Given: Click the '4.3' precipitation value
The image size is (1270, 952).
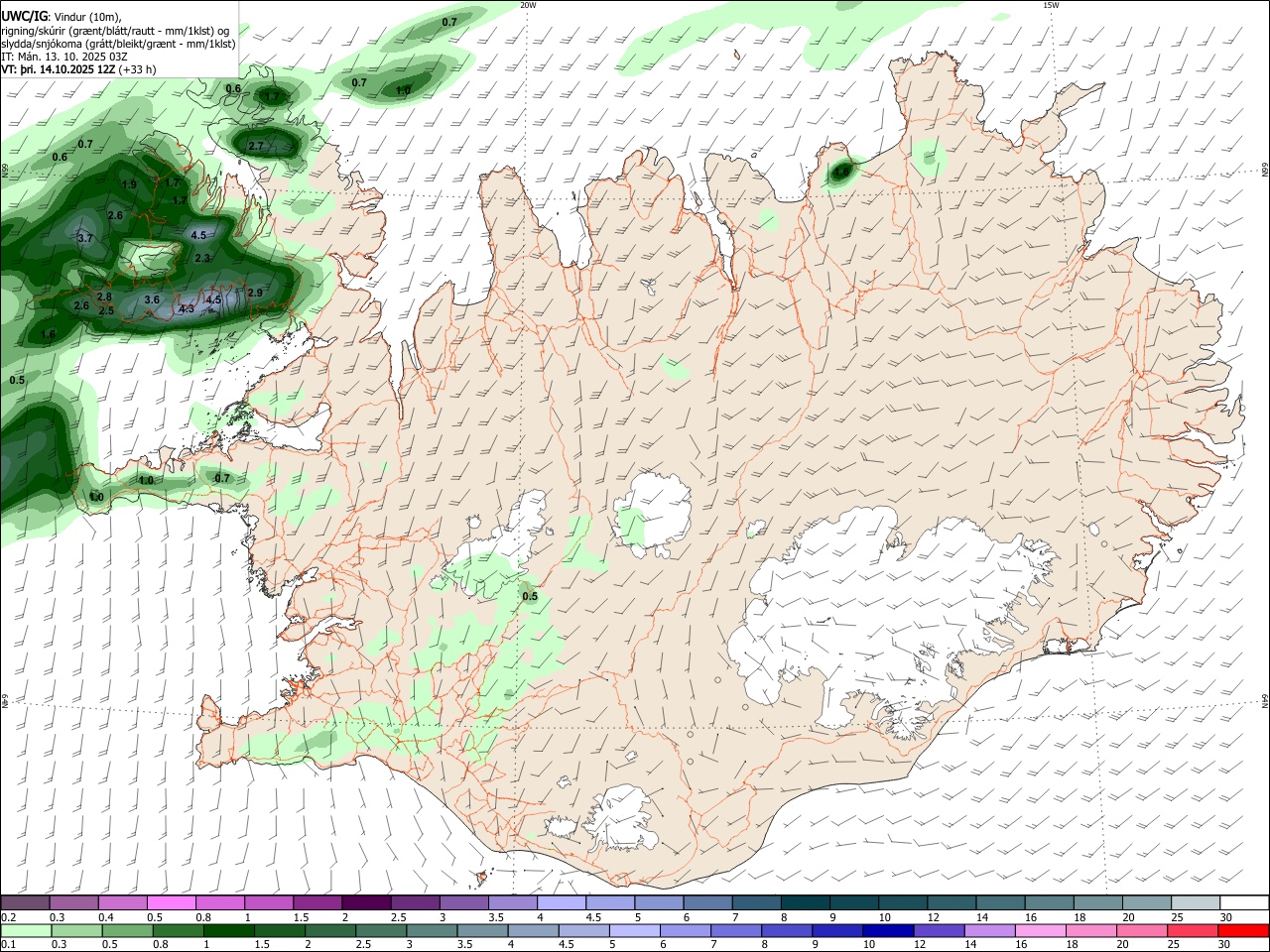Looking at the screenshot, I should [x=187, y=309].
